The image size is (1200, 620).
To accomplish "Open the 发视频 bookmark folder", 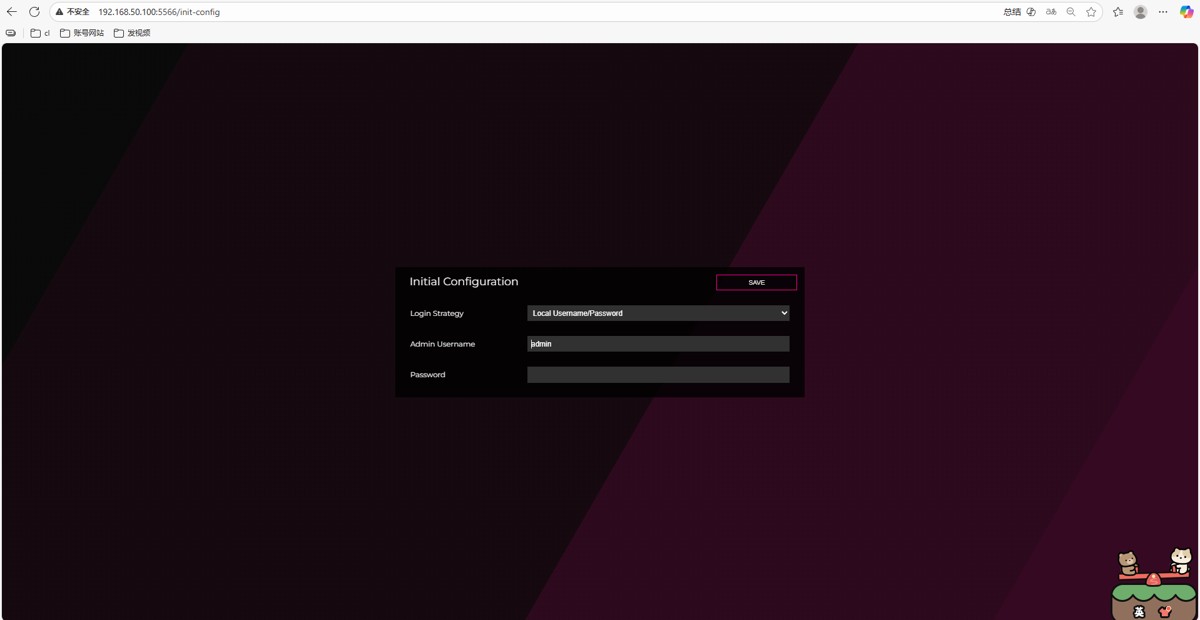I will tap(132, 33).
